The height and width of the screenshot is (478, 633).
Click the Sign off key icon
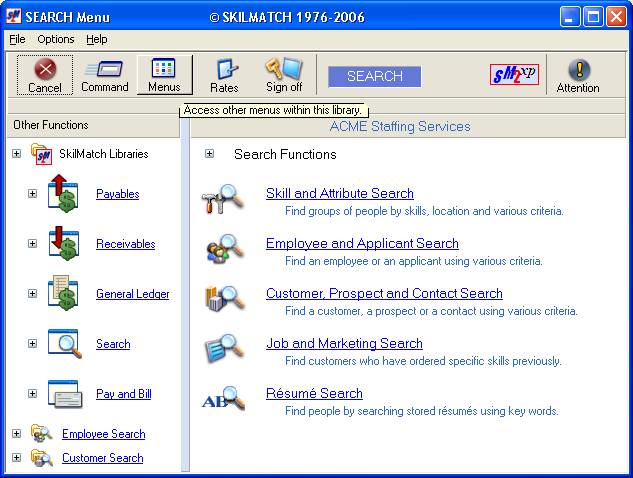coord(284,68)
